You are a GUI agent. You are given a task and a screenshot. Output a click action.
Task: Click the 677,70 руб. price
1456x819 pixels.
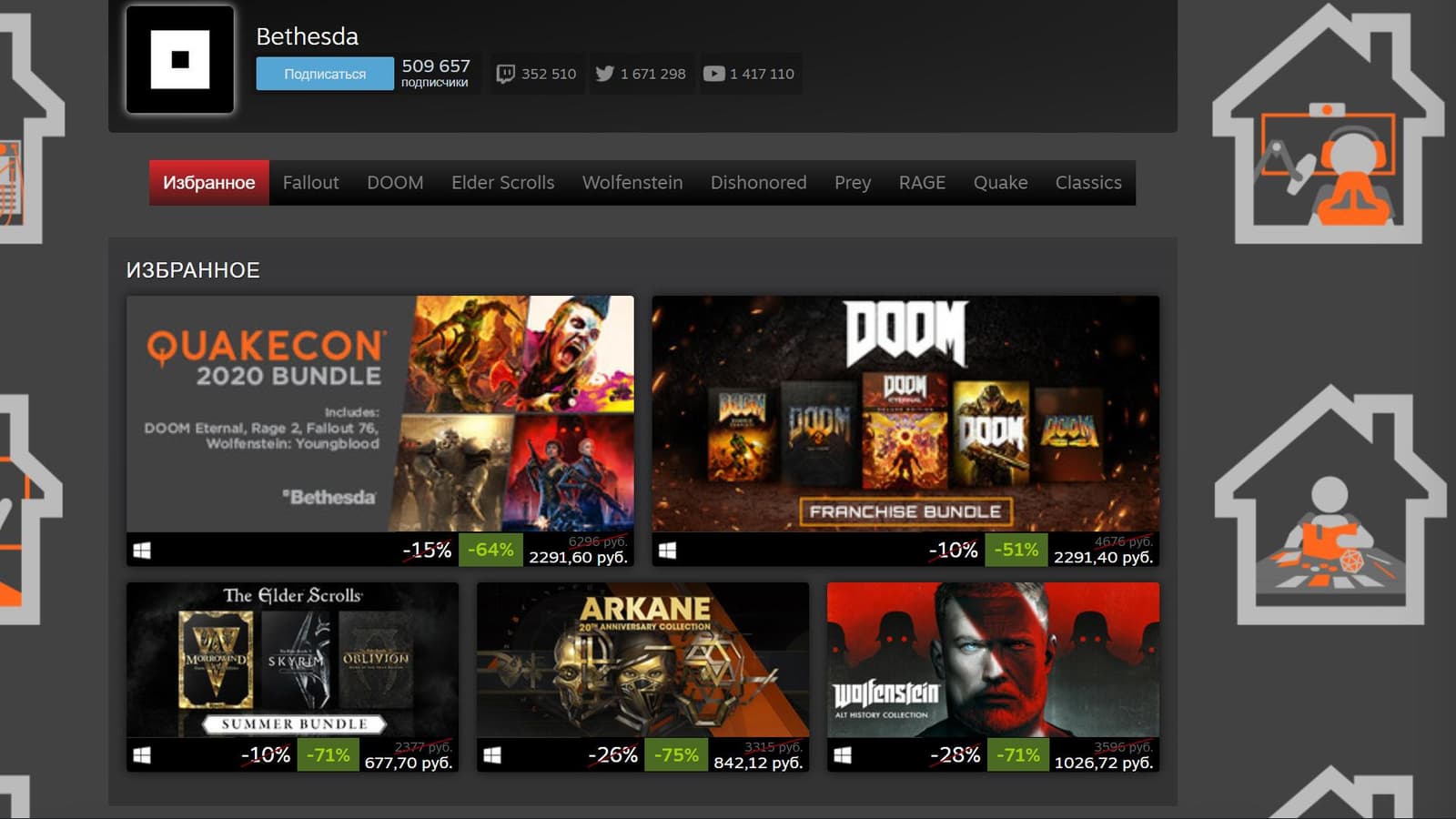(409, 763)
